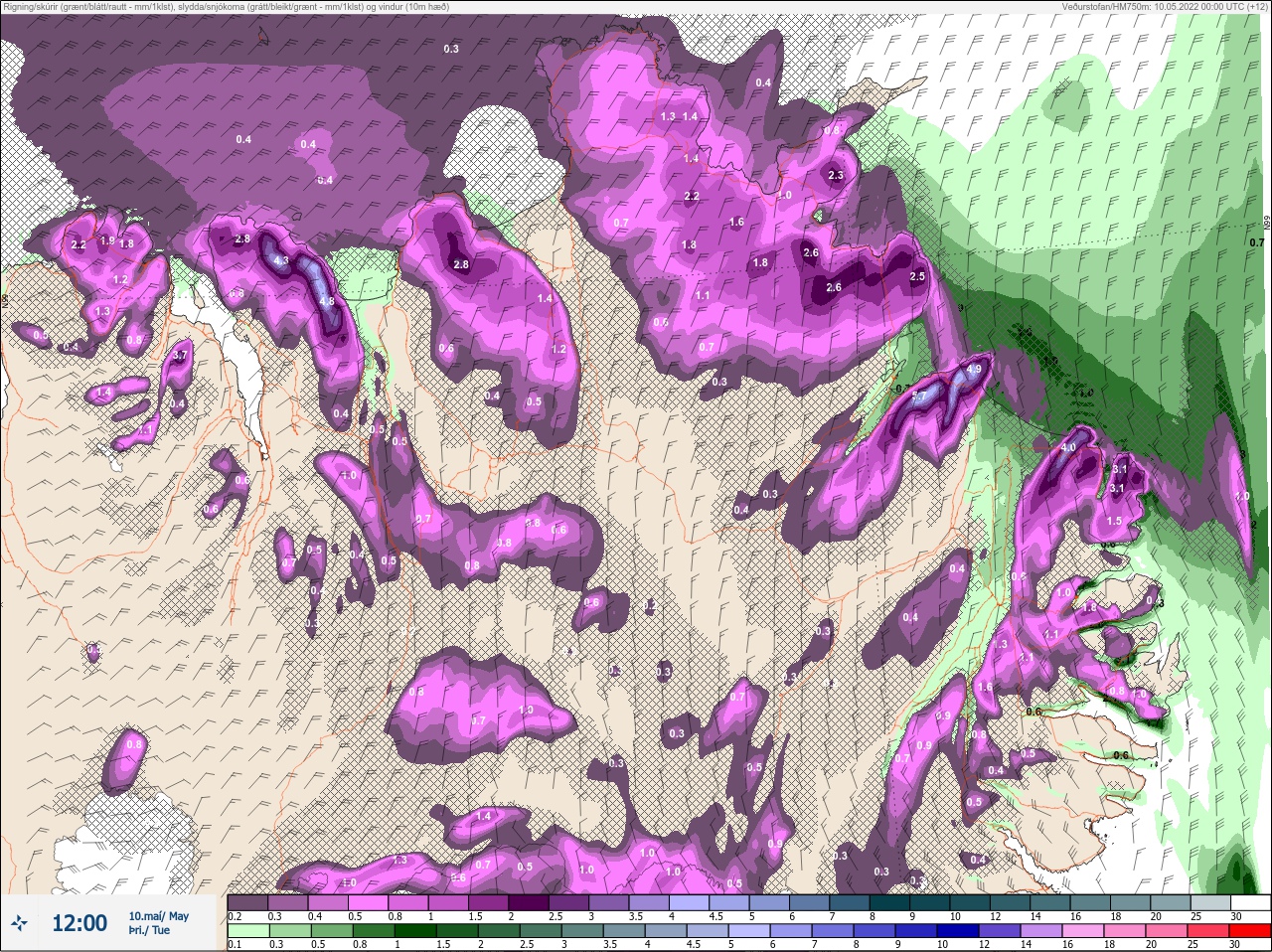Click the 4.3 snowfall value on map

[x=280, y=261]
